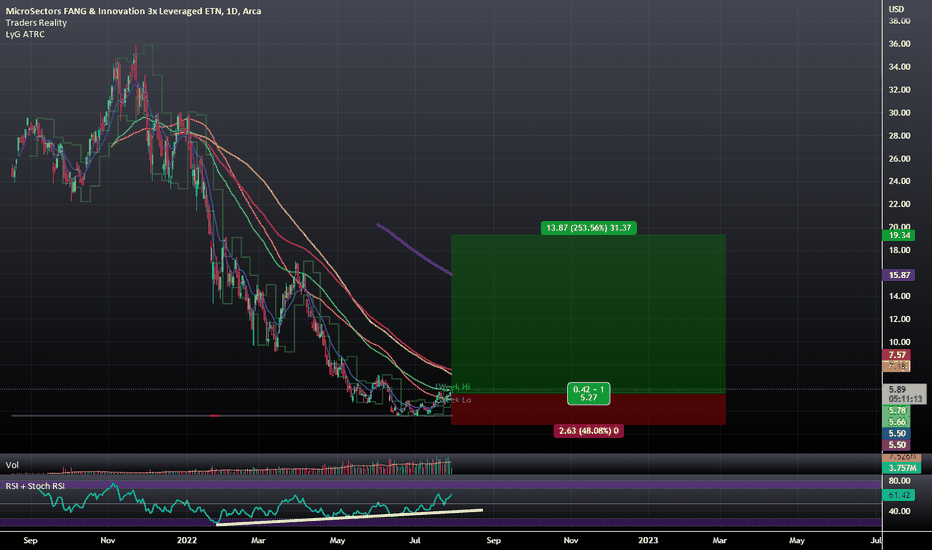Click the 40.00 RSI scale label
The width and height of the screenshot is (932, 550).
(899, 511)
